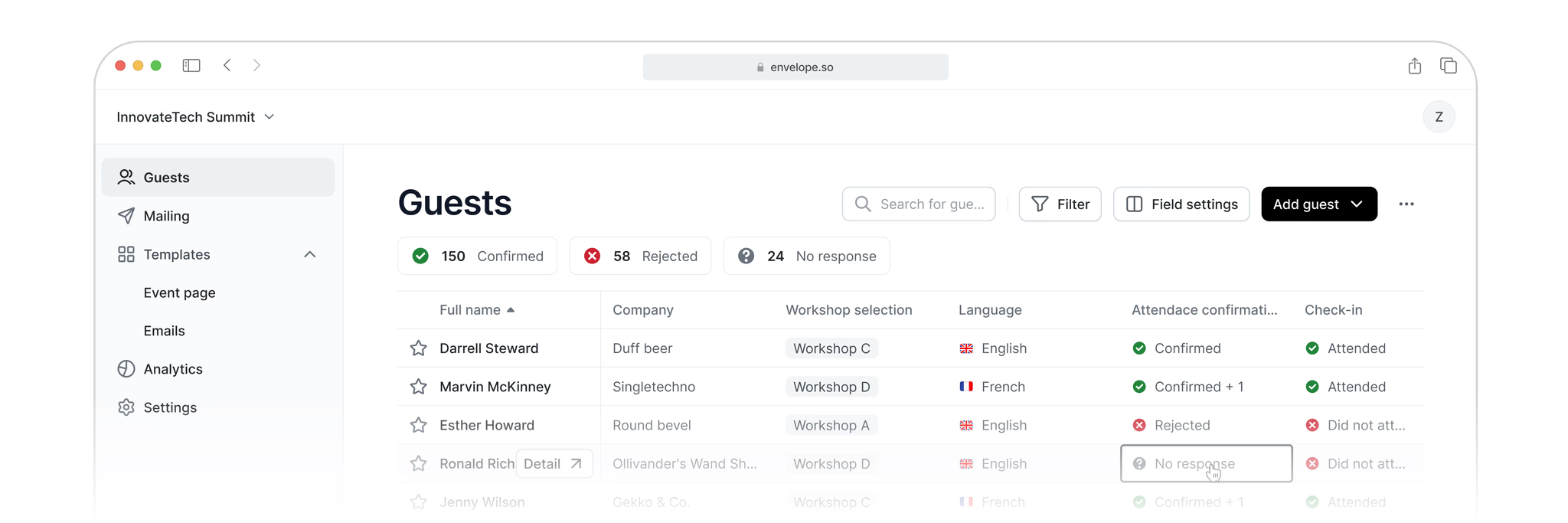This screenshot has width=1568, height=523.
Task: Click the browser sidebar toggle icon
Action: coord(191,66)
